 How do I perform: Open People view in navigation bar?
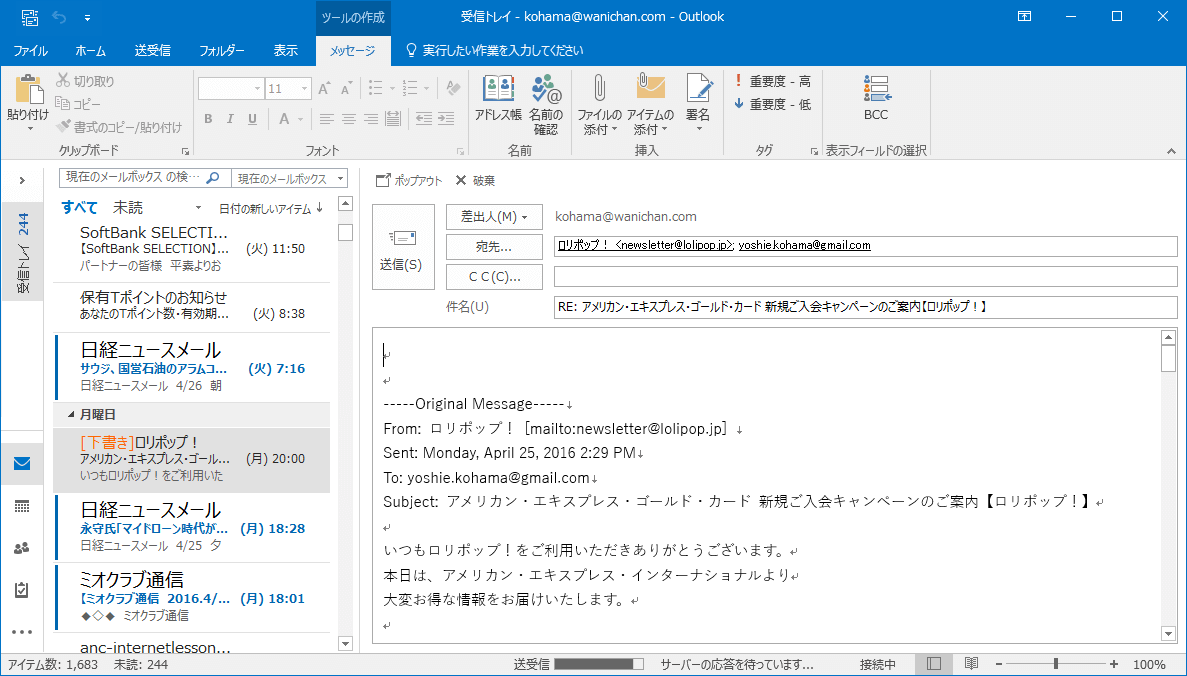[x=22, y=548]
